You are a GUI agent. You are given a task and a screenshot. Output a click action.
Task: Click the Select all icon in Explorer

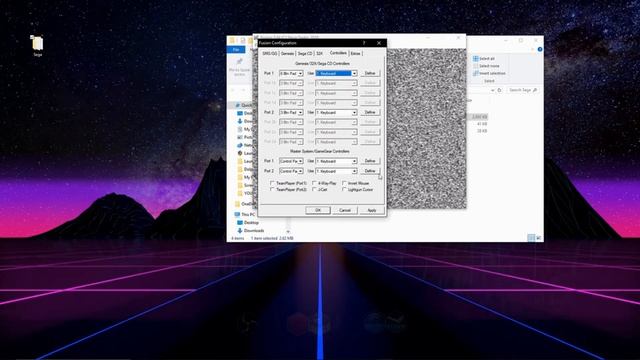[476, 59]
